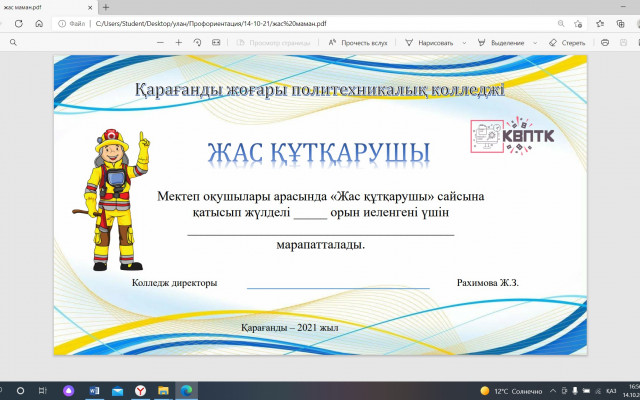The image size is (640, 400).
Task: Open a new browser tab
Action: (105, 7)
